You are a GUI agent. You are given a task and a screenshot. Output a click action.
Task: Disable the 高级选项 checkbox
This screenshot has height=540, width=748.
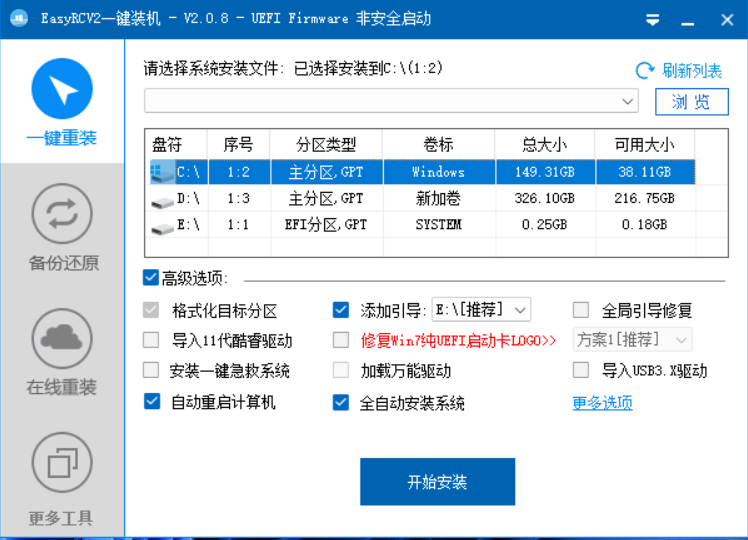[x=152, y=278]
